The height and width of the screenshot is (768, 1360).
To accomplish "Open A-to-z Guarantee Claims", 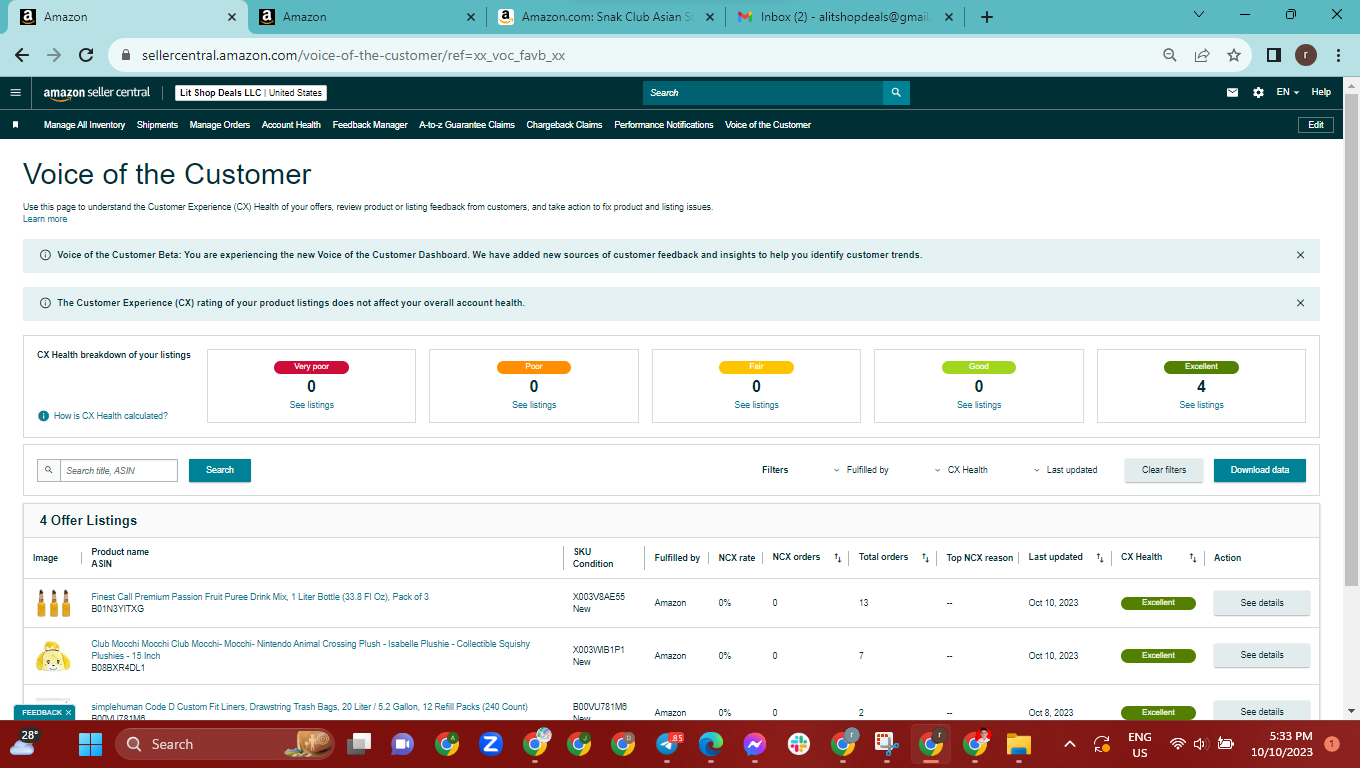I will point(467,125).
